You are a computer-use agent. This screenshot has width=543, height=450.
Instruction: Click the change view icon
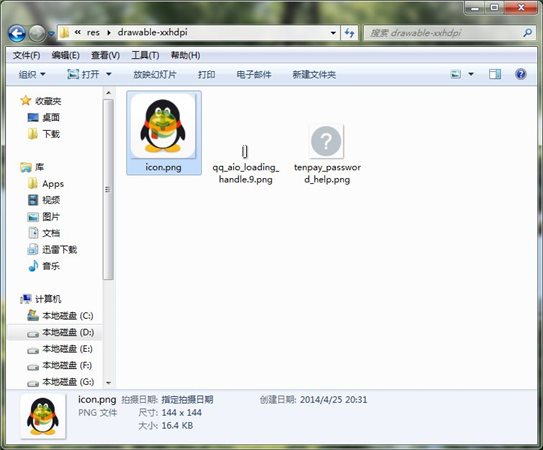click(x=455, y=74)
